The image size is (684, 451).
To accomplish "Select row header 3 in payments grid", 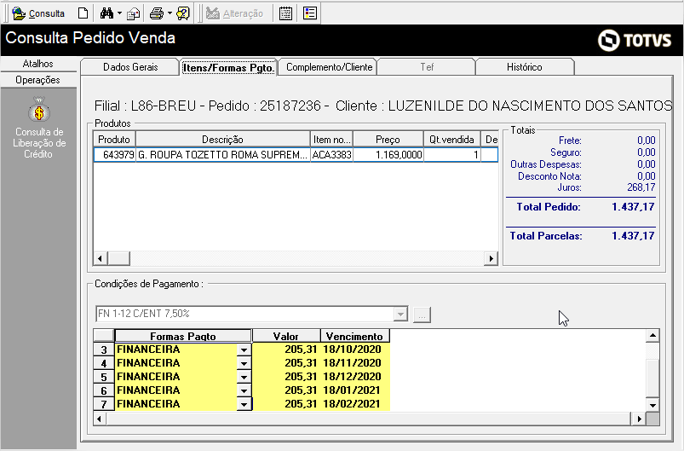I will [x=104, y=350].
